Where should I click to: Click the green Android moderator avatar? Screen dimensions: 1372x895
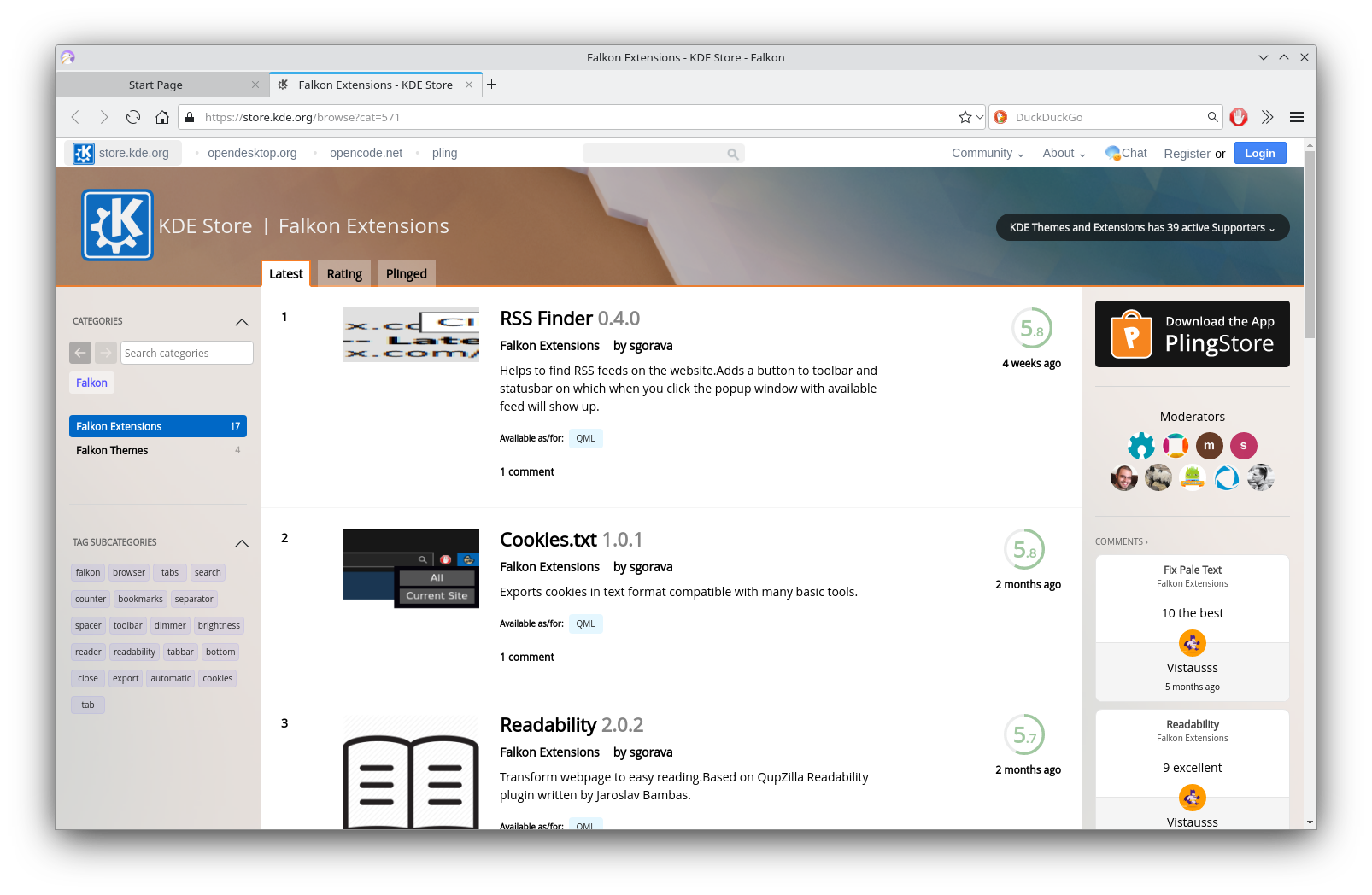point(1193,477)
